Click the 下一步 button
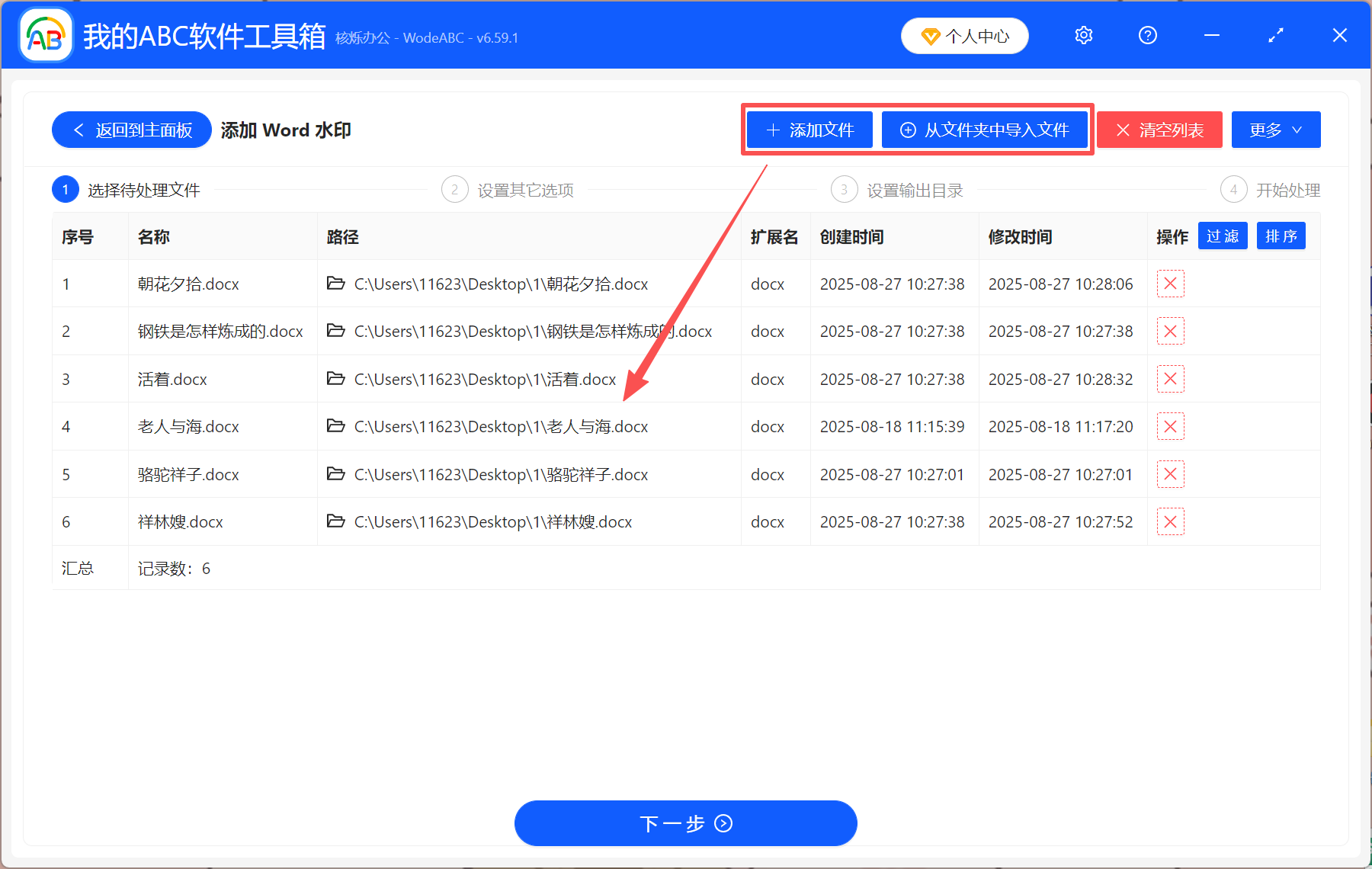 pyautogui.click(x=684, y=823)
